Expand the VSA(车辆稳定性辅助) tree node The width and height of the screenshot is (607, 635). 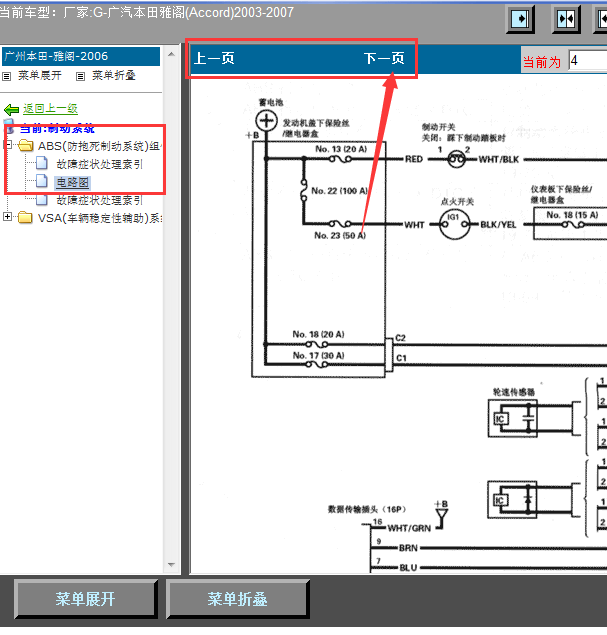point(8,217)
